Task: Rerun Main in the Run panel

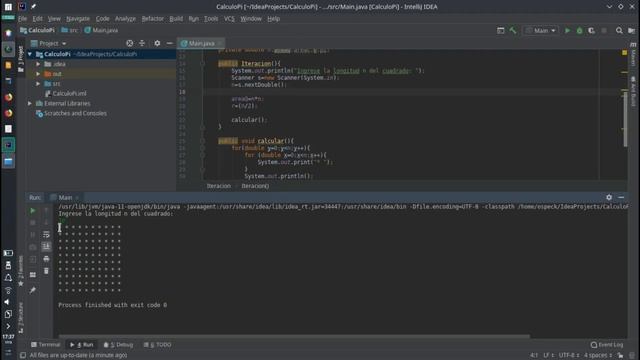Action: coord(33,211)
